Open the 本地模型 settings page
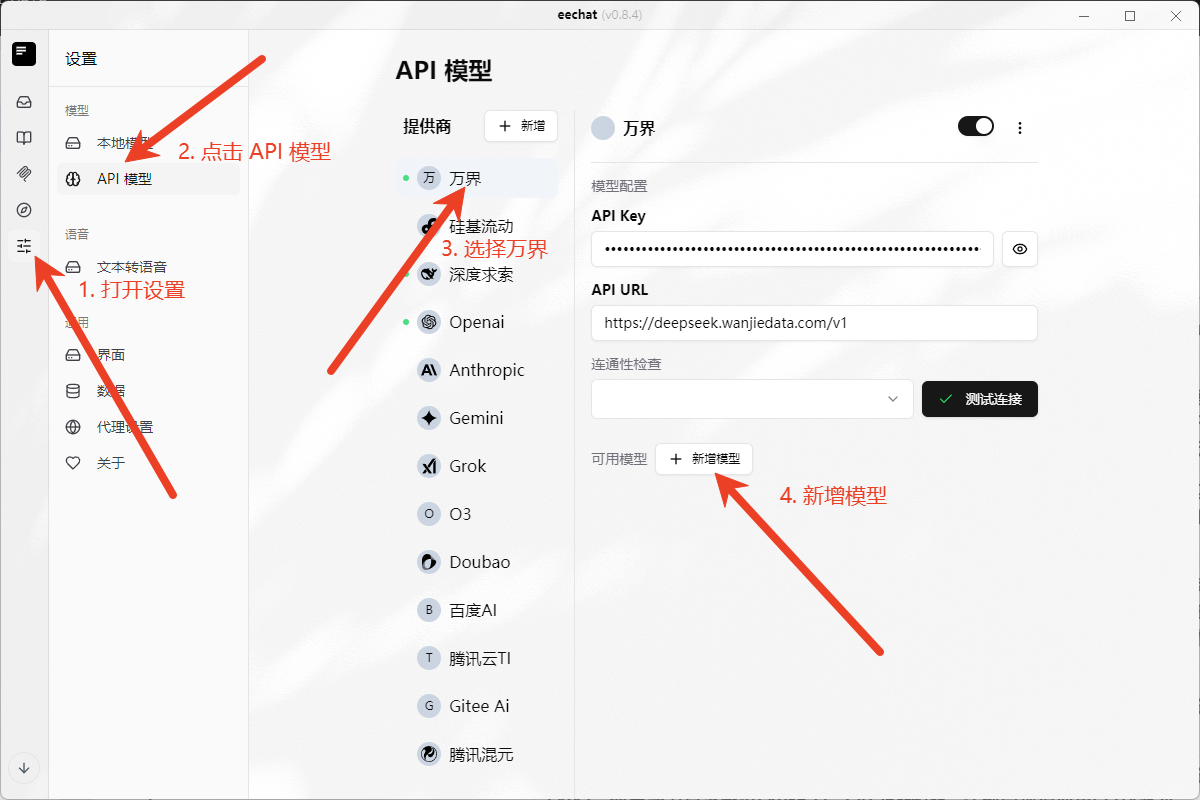Image resolution: width=1200 pixels, height=800 pixels. [148, 143]
